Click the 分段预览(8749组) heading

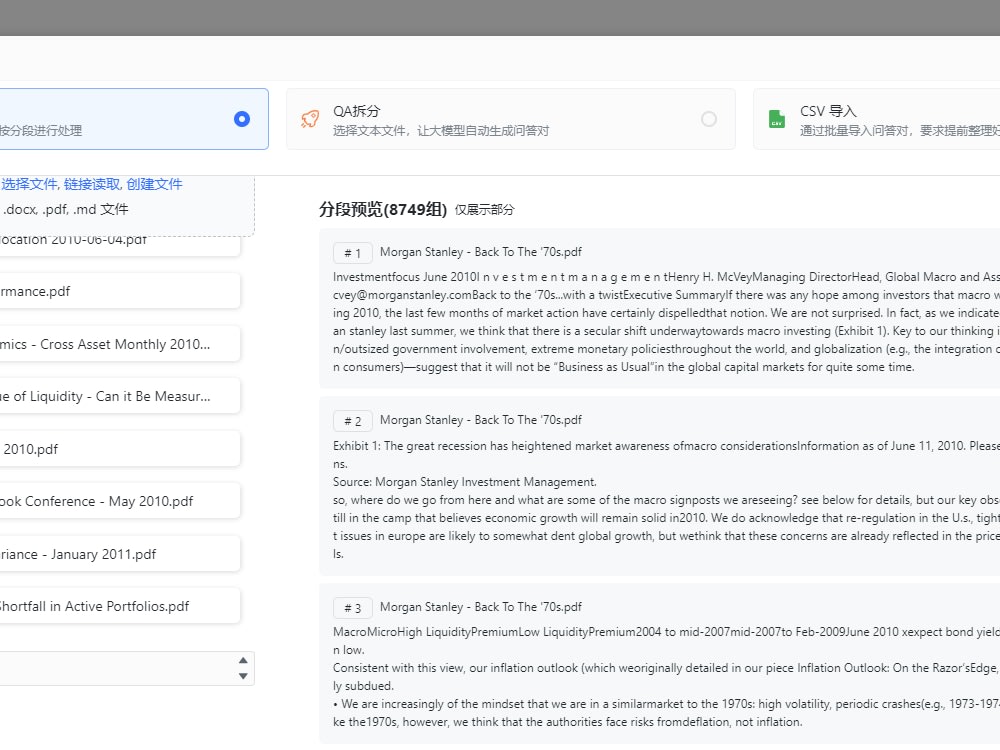(x=383, y=209)
